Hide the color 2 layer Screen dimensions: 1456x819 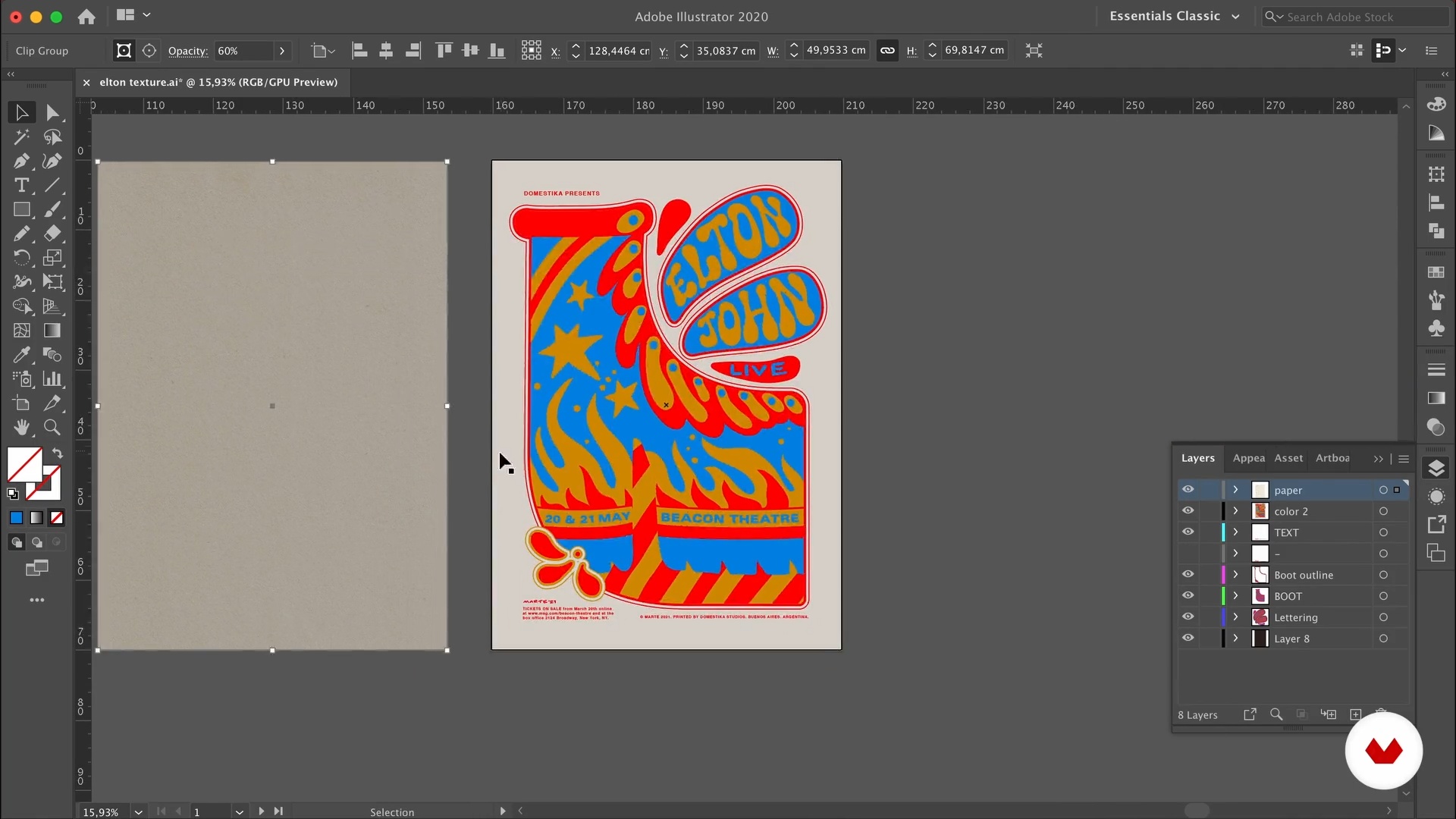pos(1188,511)
